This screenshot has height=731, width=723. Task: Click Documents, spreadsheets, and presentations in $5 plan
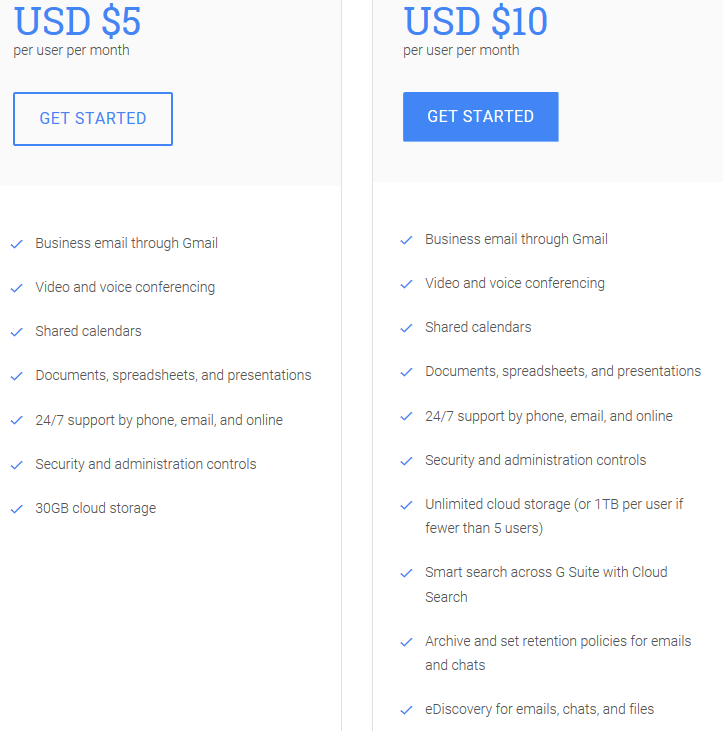173,375
